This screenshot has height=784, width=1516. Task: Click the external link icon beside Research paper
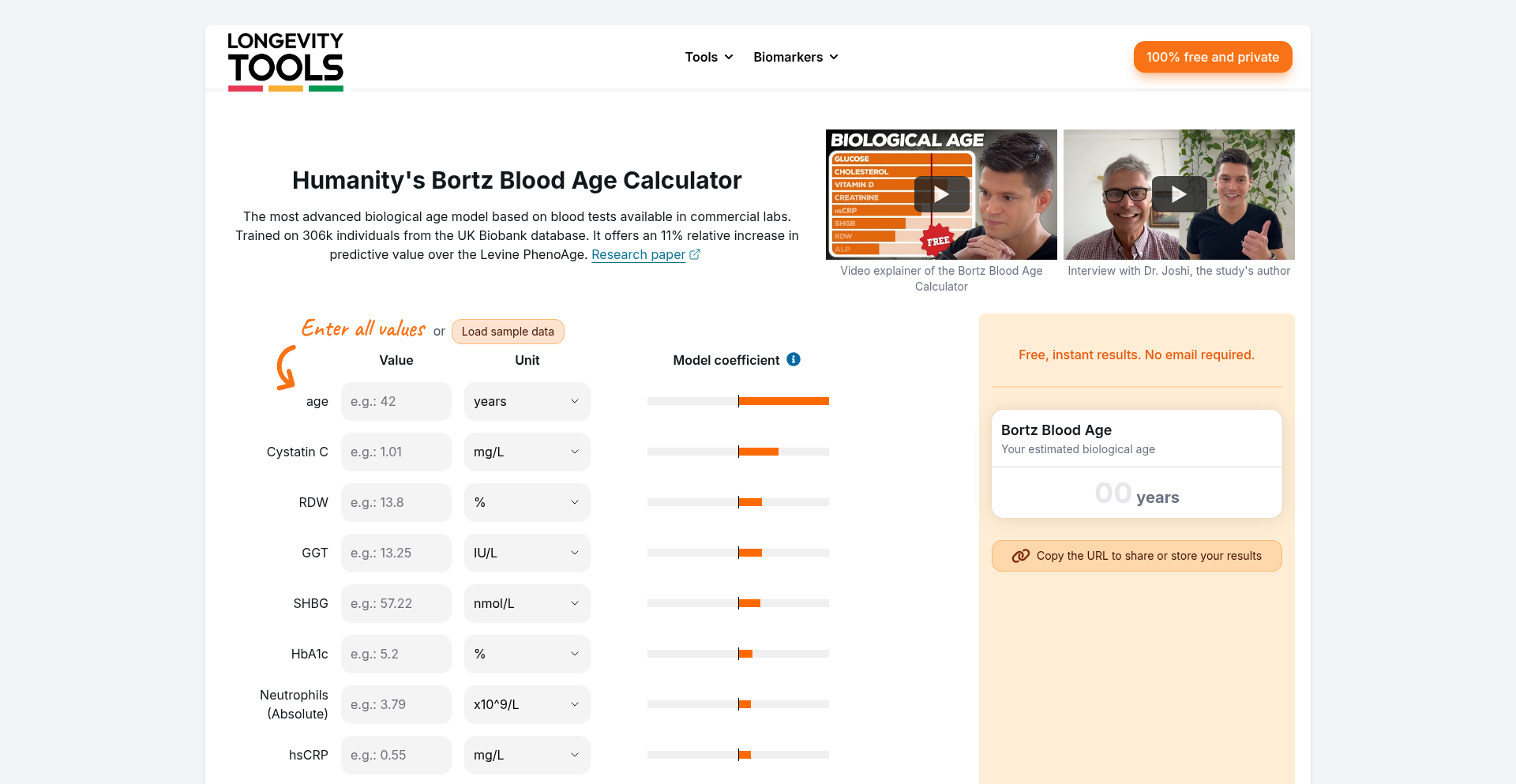[695, 254]
